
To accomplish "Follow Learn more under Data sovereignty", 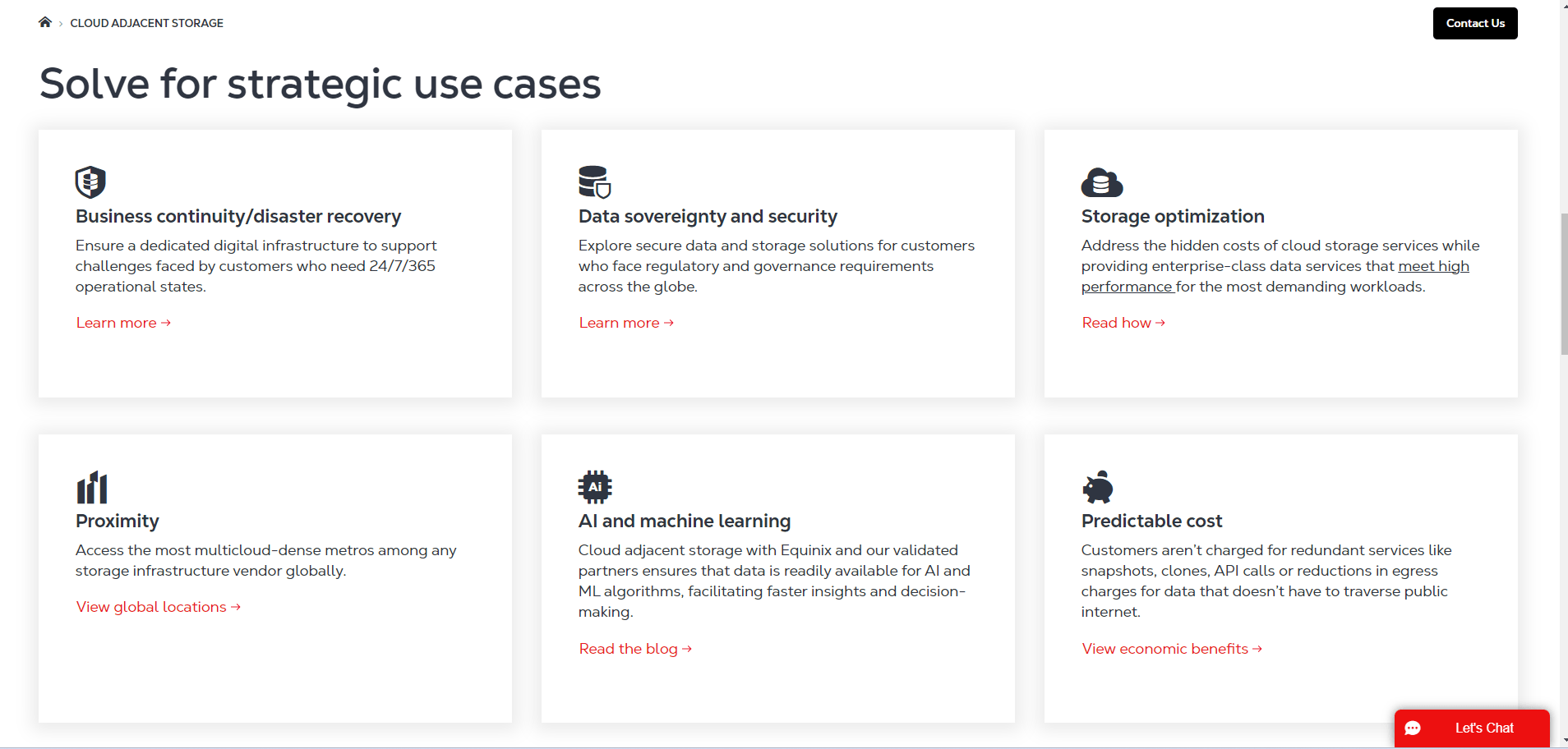I will 626,323.
